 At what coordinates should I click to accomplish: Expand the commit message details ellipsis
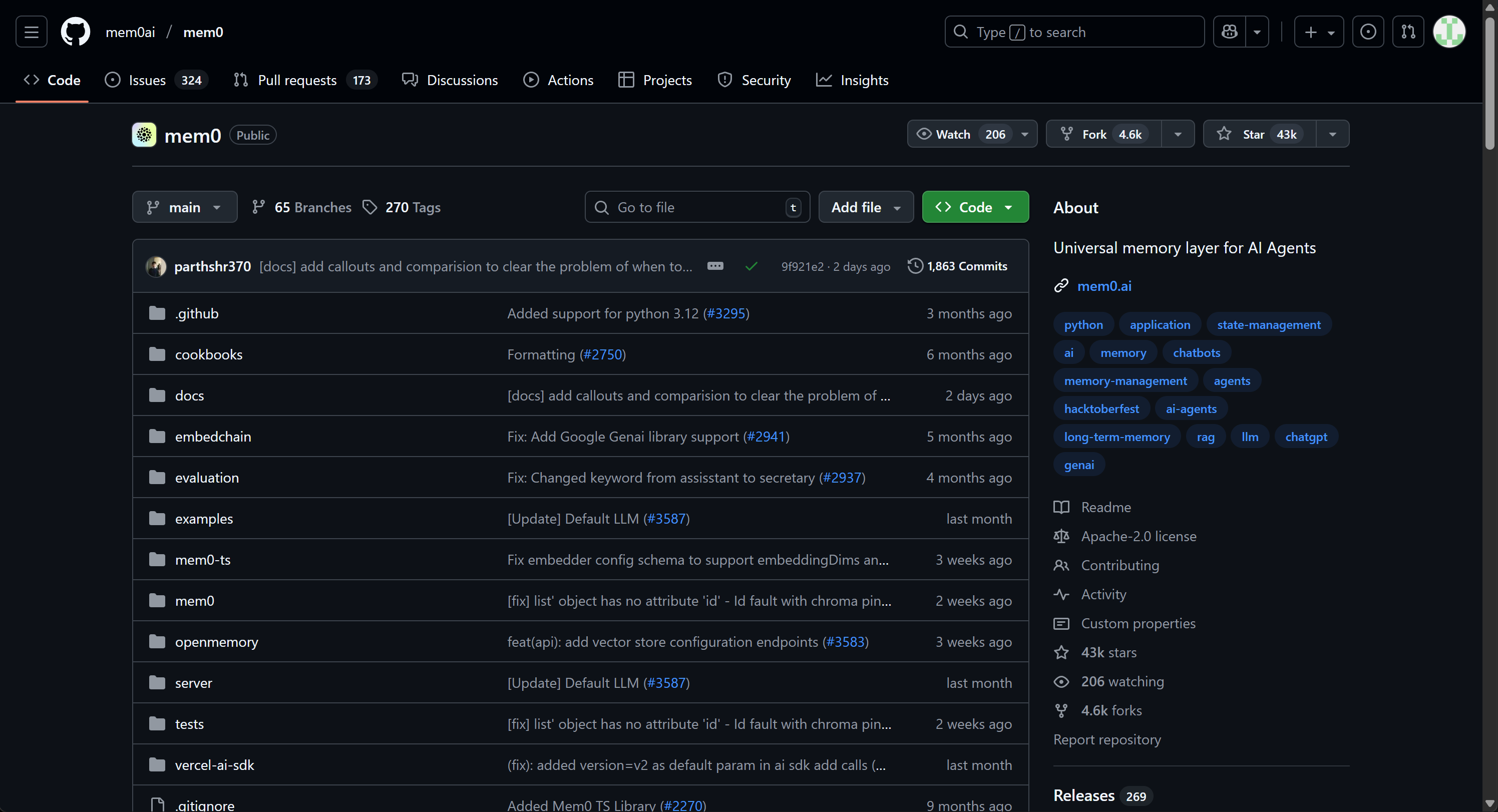(x=715, y=266)
